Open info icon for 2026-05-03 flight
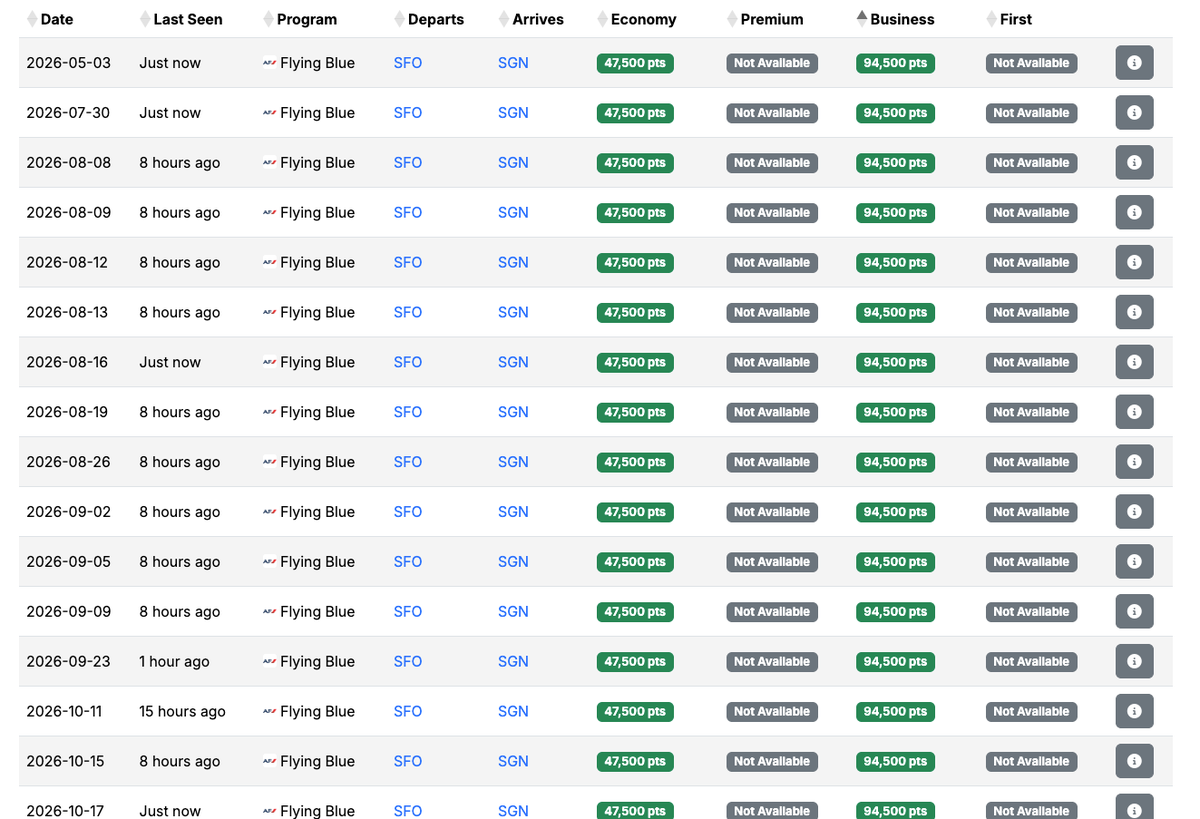The image size is (1200, 819). pos(1134,63)
